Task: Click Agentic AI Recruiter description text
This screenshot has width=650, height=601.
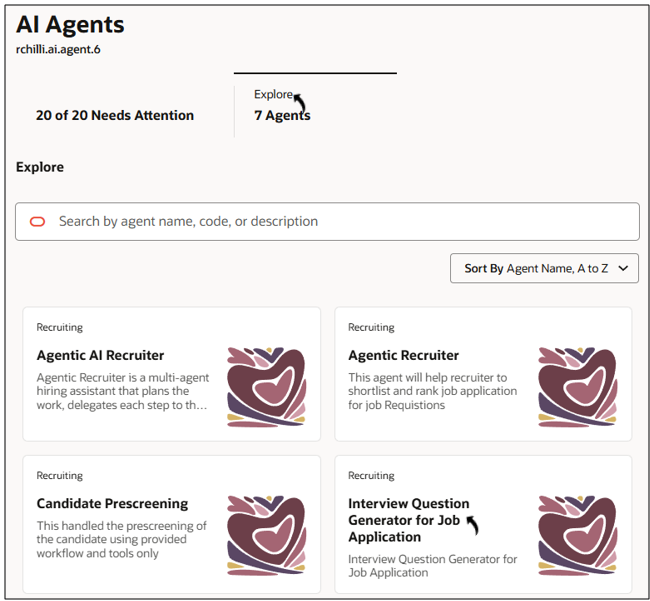Action: 122,391
